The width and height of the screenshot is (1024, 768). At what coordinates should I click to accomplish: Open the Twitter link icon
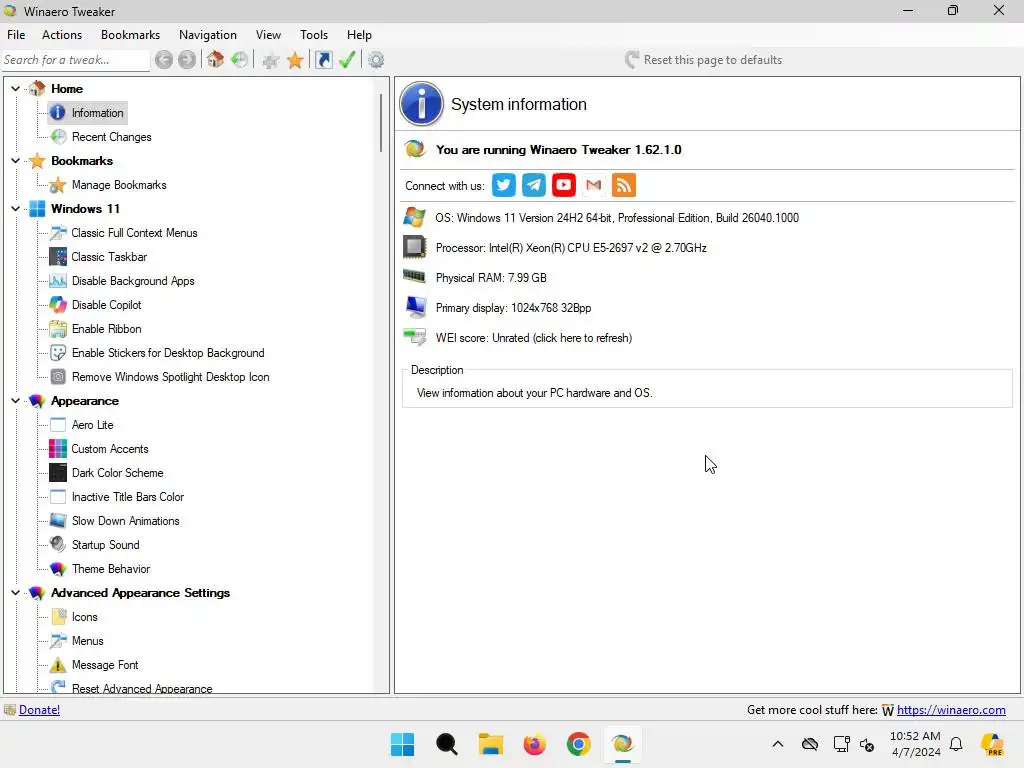(x=504, y=185)
